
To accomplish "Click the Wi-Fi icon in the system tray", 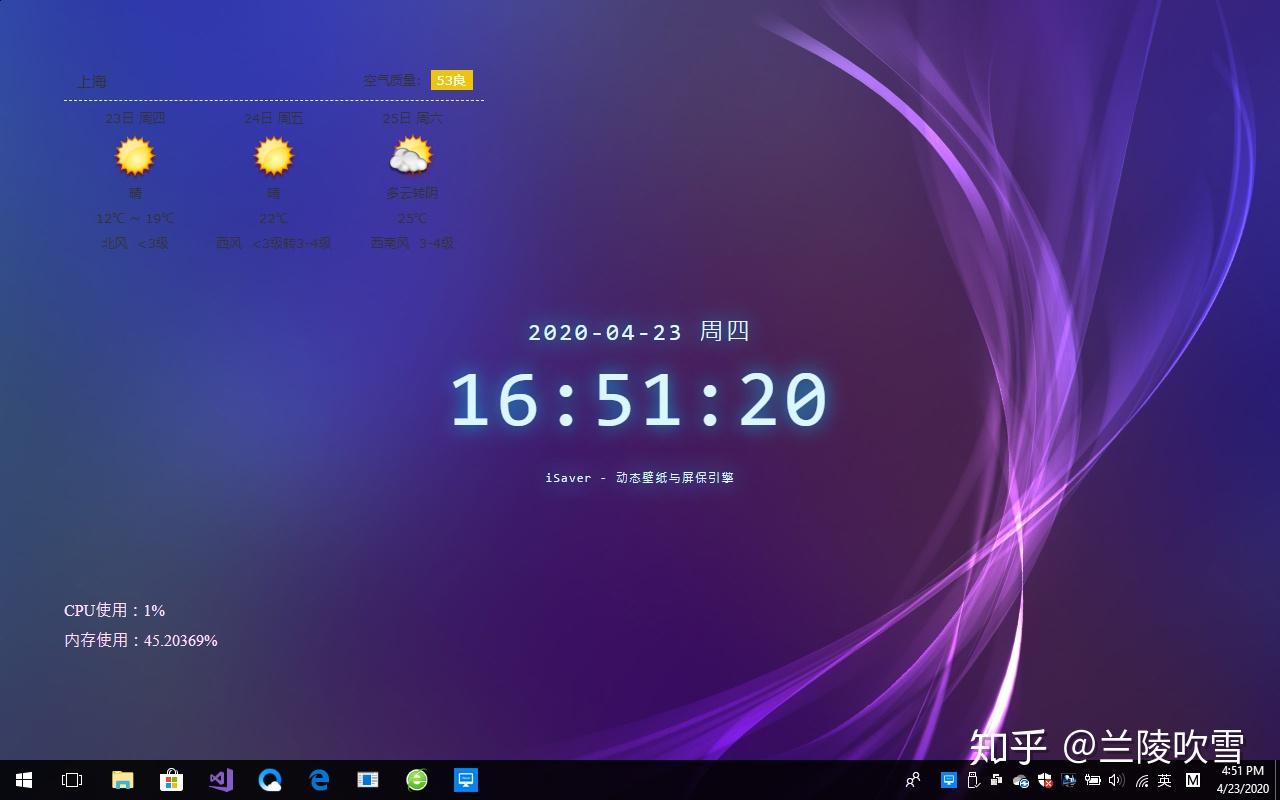I will pos(1142,781).
